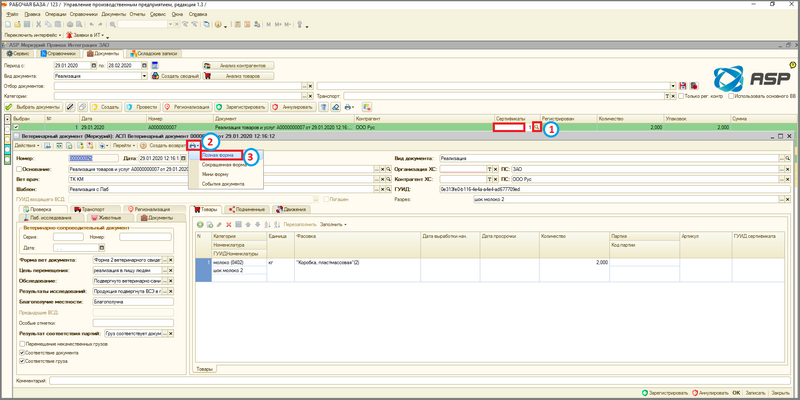
Task: Move row up with arrow in Товары toolbar
Action: [x=248, y=224]
